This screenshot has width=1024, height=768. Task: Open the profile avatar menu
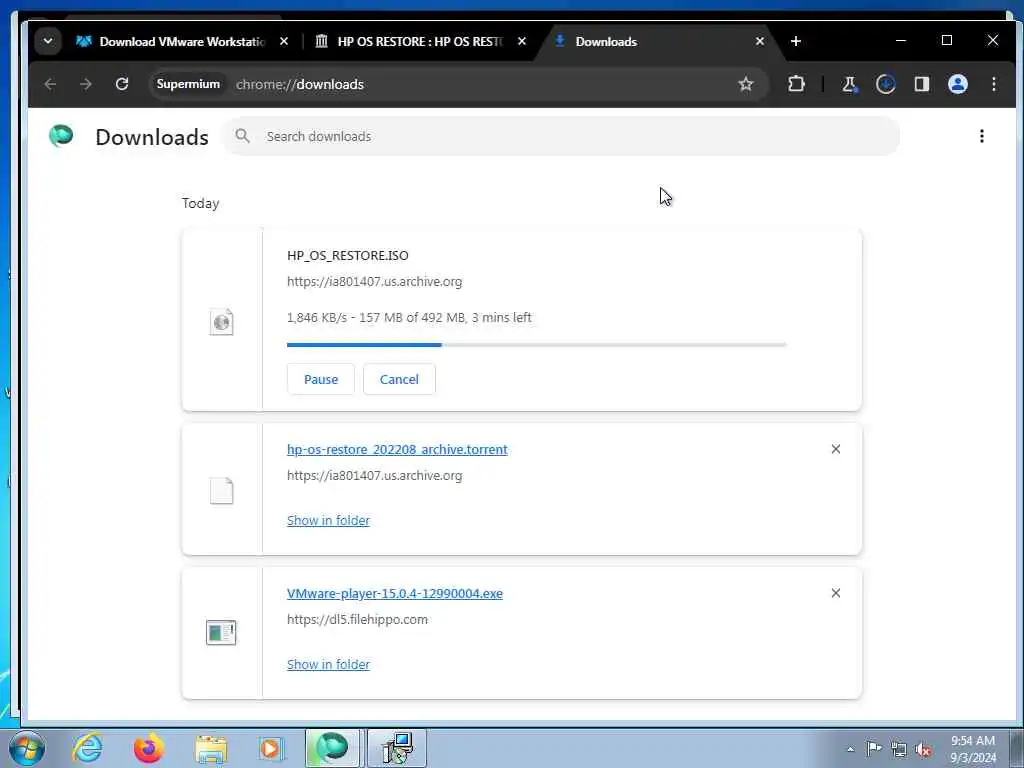[x=957, y=84]
